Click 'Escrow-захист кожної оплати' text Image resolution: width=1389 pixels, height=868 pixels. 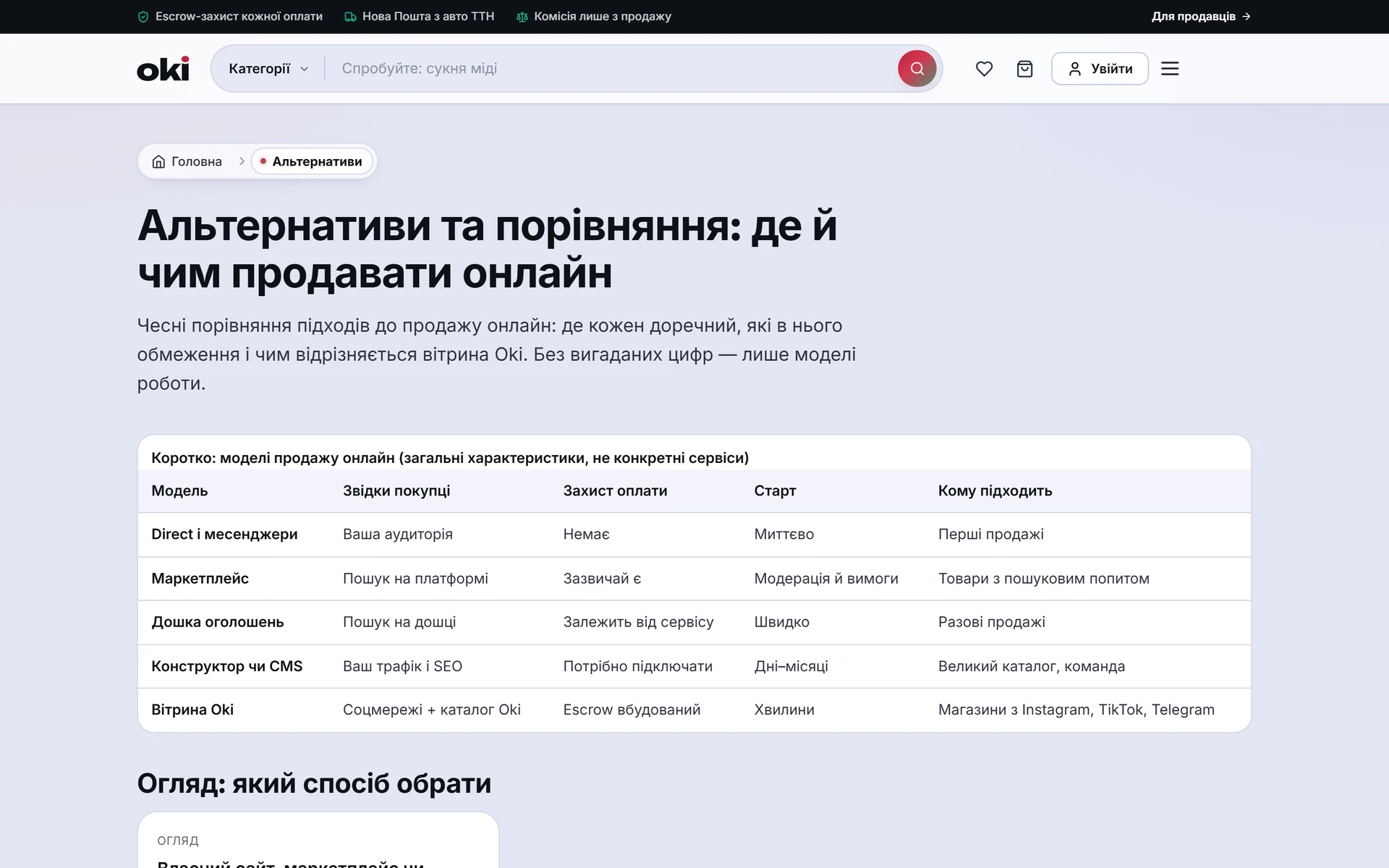239,17
